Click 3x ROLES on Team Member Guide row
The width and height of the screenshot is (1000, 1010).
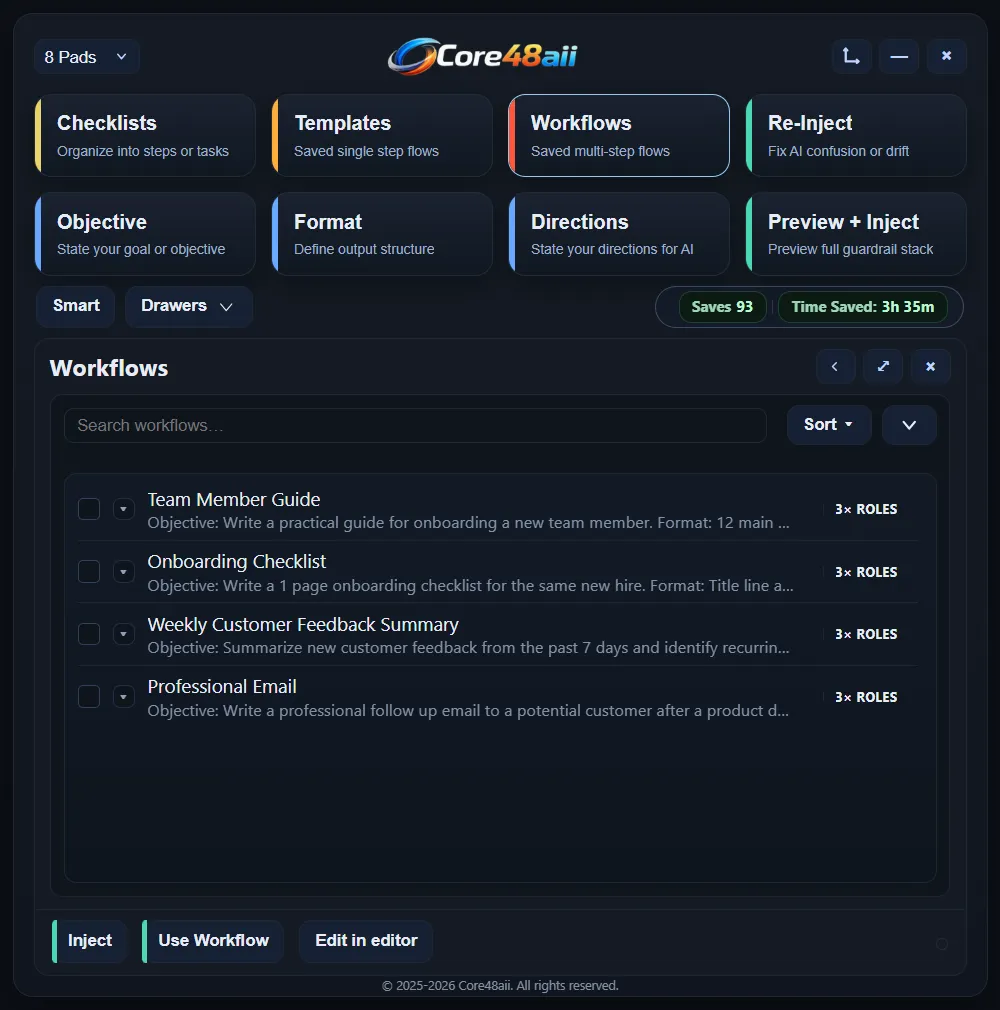click(866, 509)
